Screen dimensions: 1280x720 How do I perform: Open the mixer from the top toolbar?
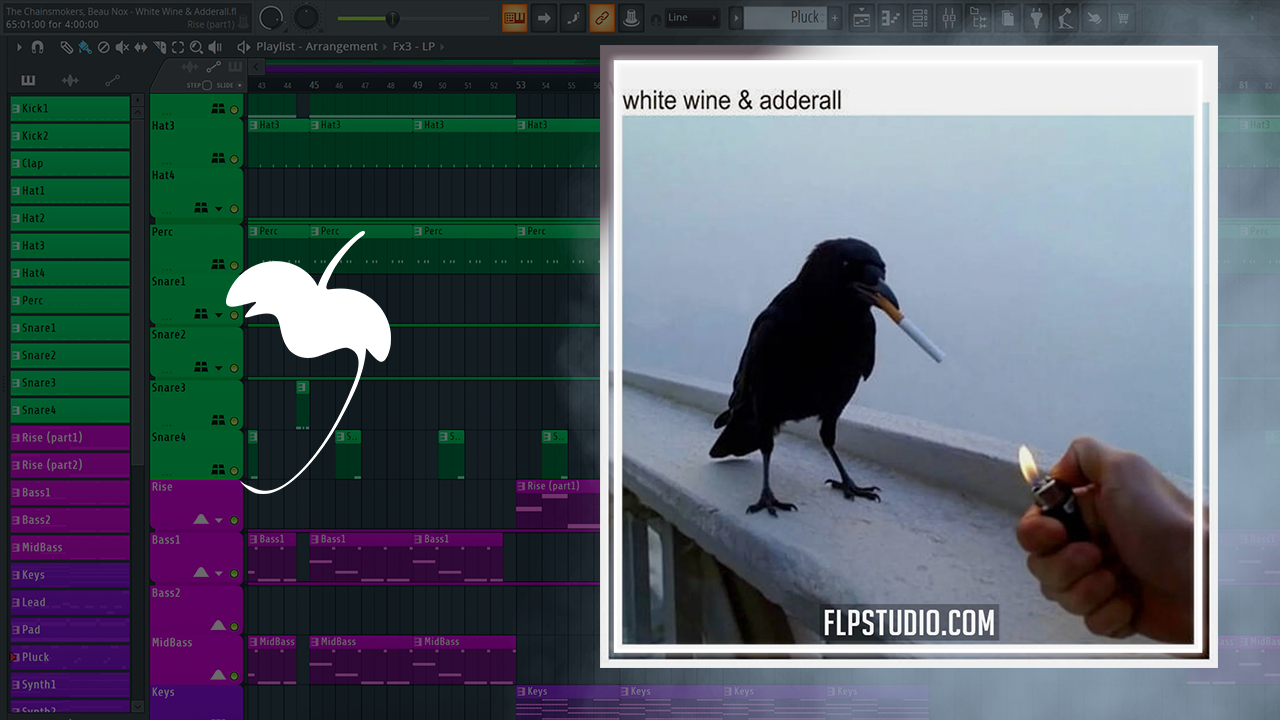pos(949,17)
